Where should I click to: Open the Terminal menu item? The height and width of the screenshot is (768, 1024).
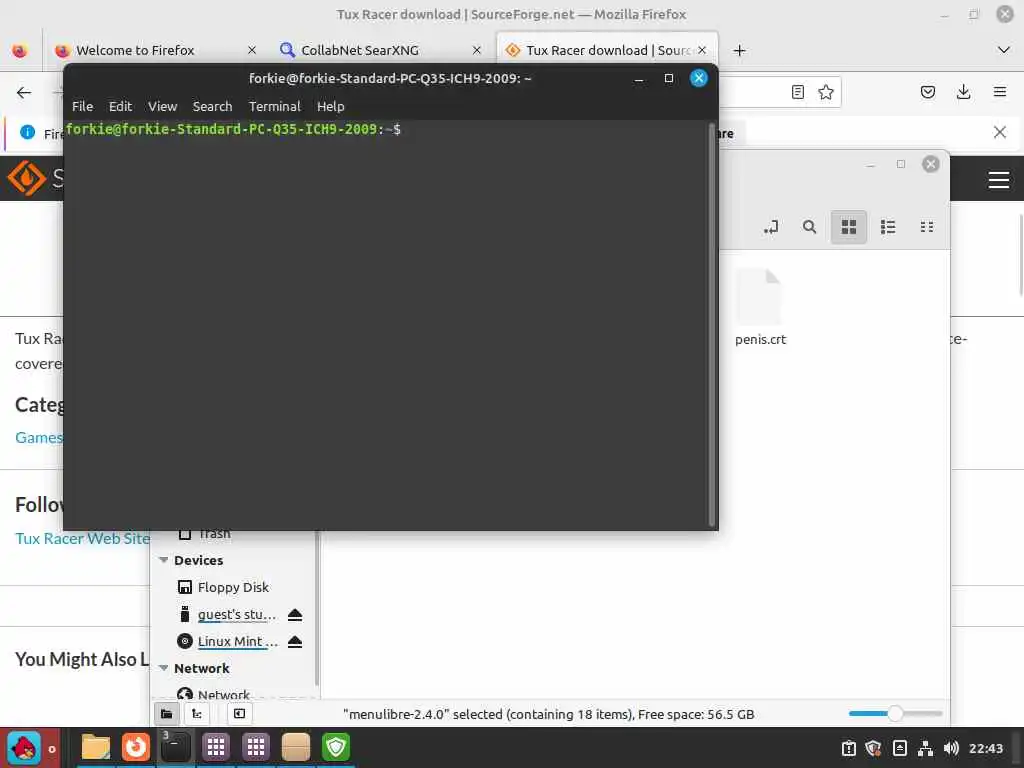tap(274, 106)
